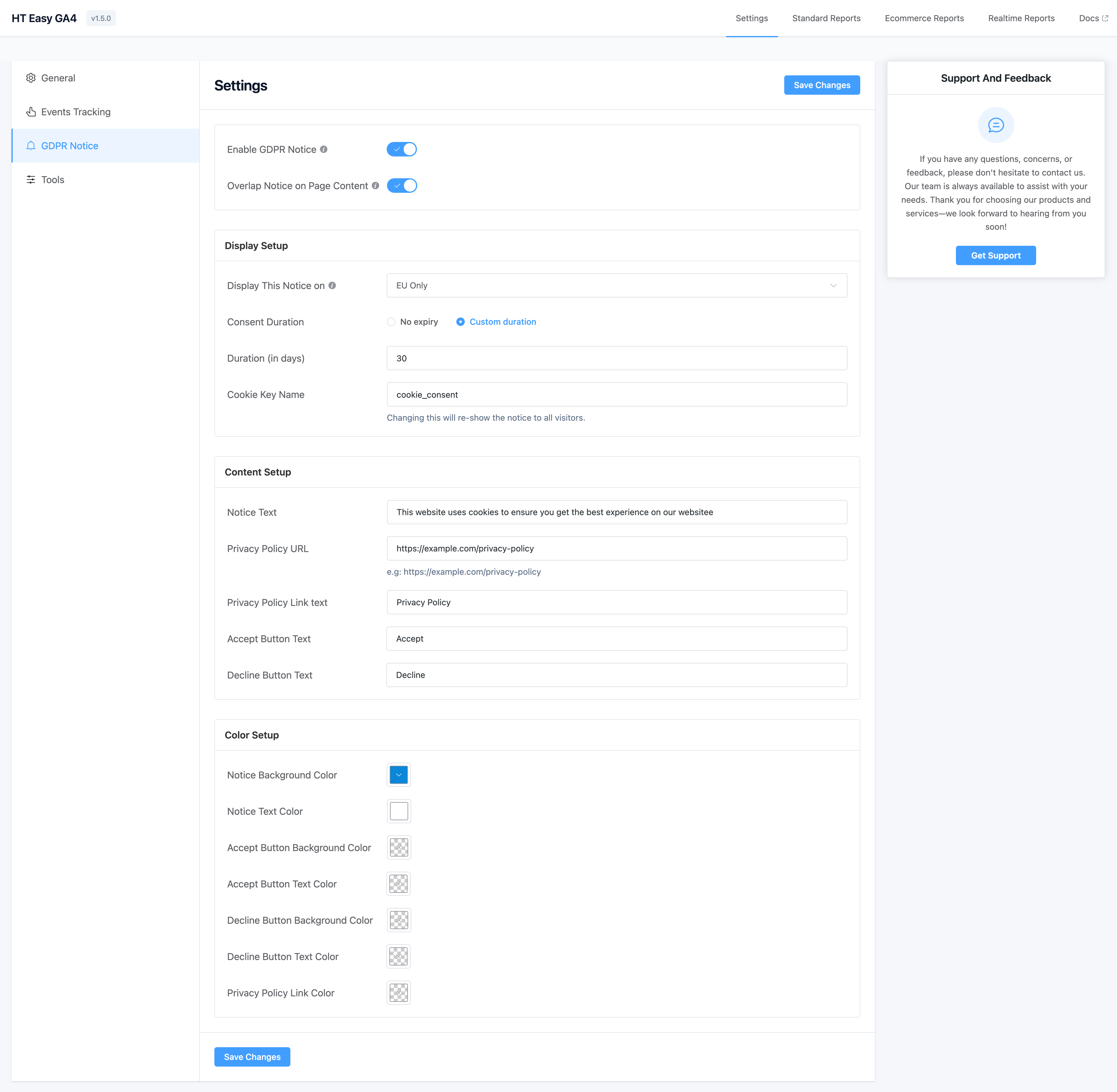The width and height of the screenshot is (1117, 1092).
Task: Select the No expiry radio button
Action: (391, 322)
